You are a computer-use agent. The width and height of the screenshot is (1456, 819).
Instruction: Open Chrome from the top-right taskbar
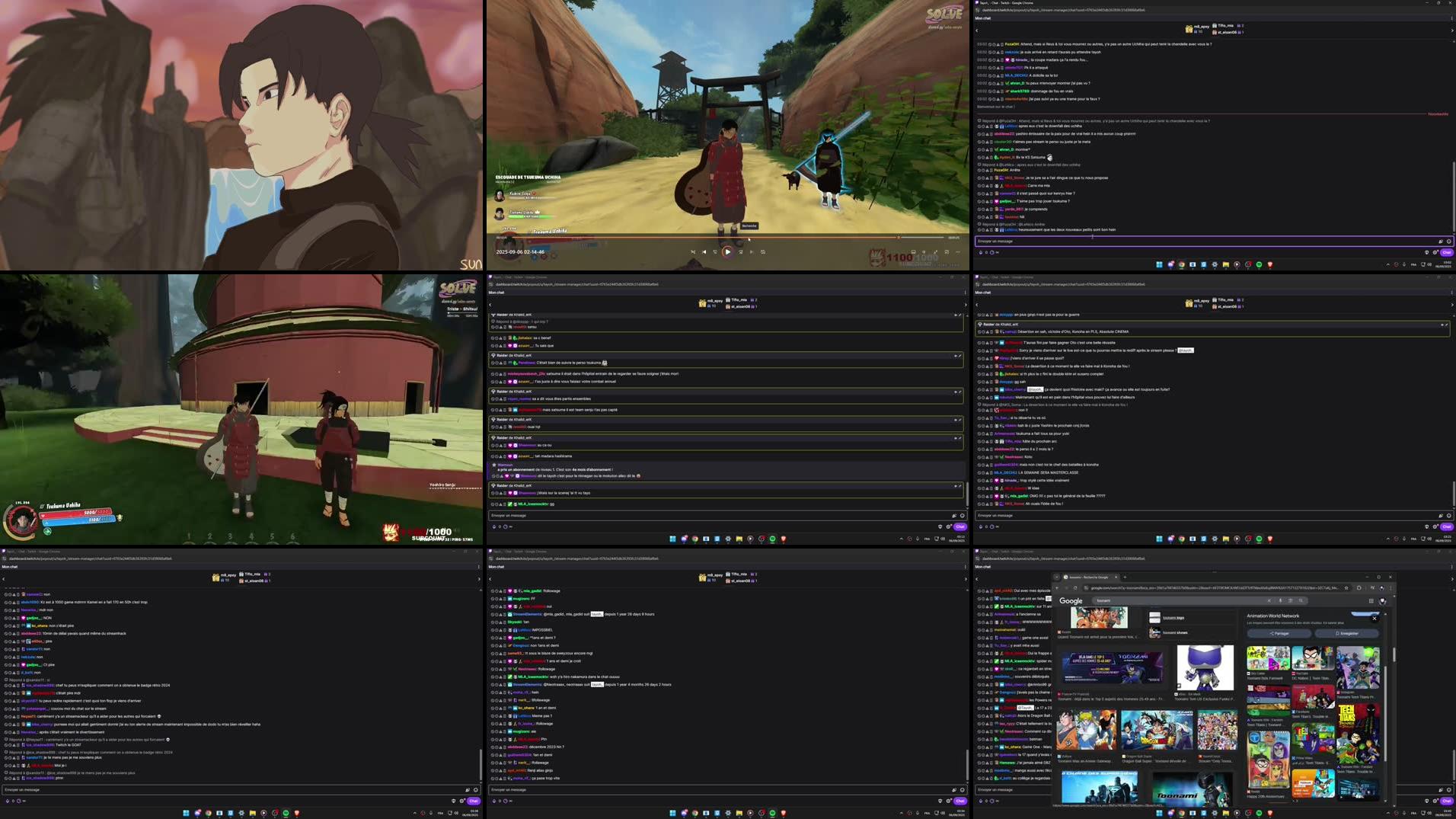point(1181,264)
